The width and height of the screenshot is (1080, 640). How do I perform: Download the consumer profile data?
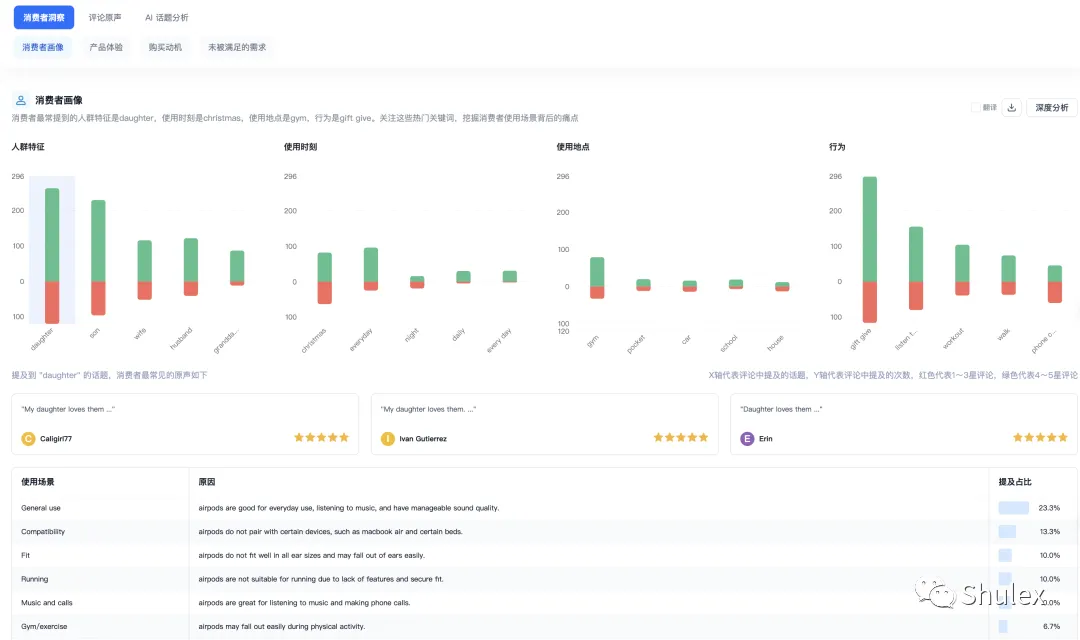pyautogui.click(x=1011, y=107)
